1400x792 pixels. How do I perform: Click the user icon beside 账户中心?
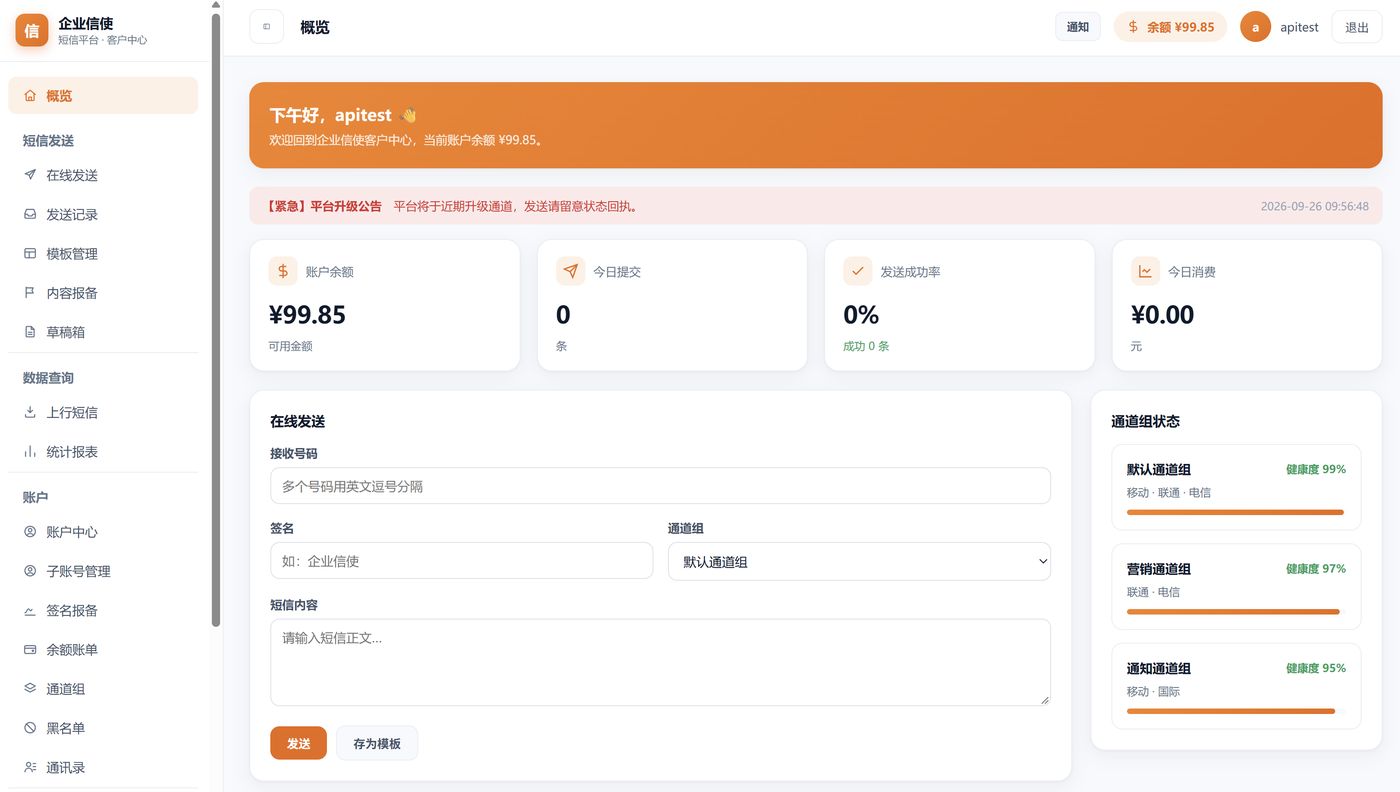pos(30,532)
